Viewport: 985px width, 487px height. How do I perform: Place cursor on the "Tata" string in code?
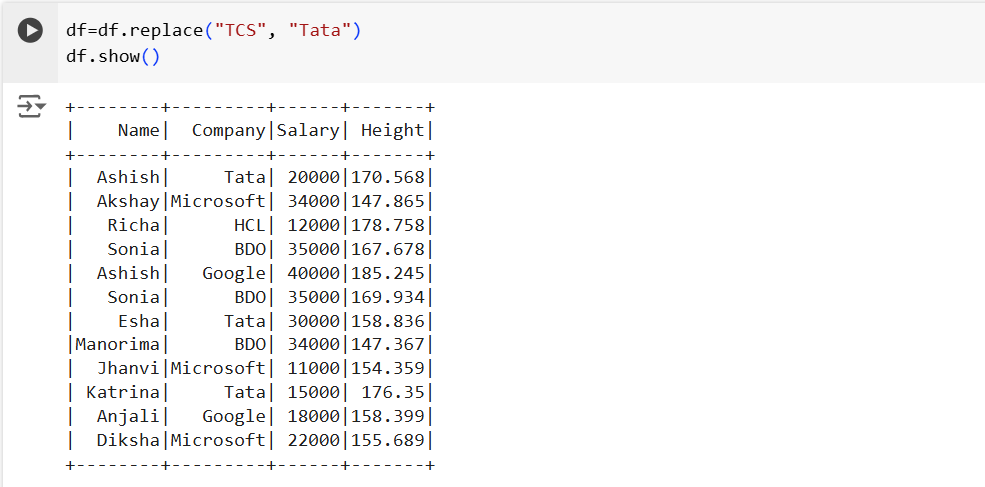click(320, 31)
